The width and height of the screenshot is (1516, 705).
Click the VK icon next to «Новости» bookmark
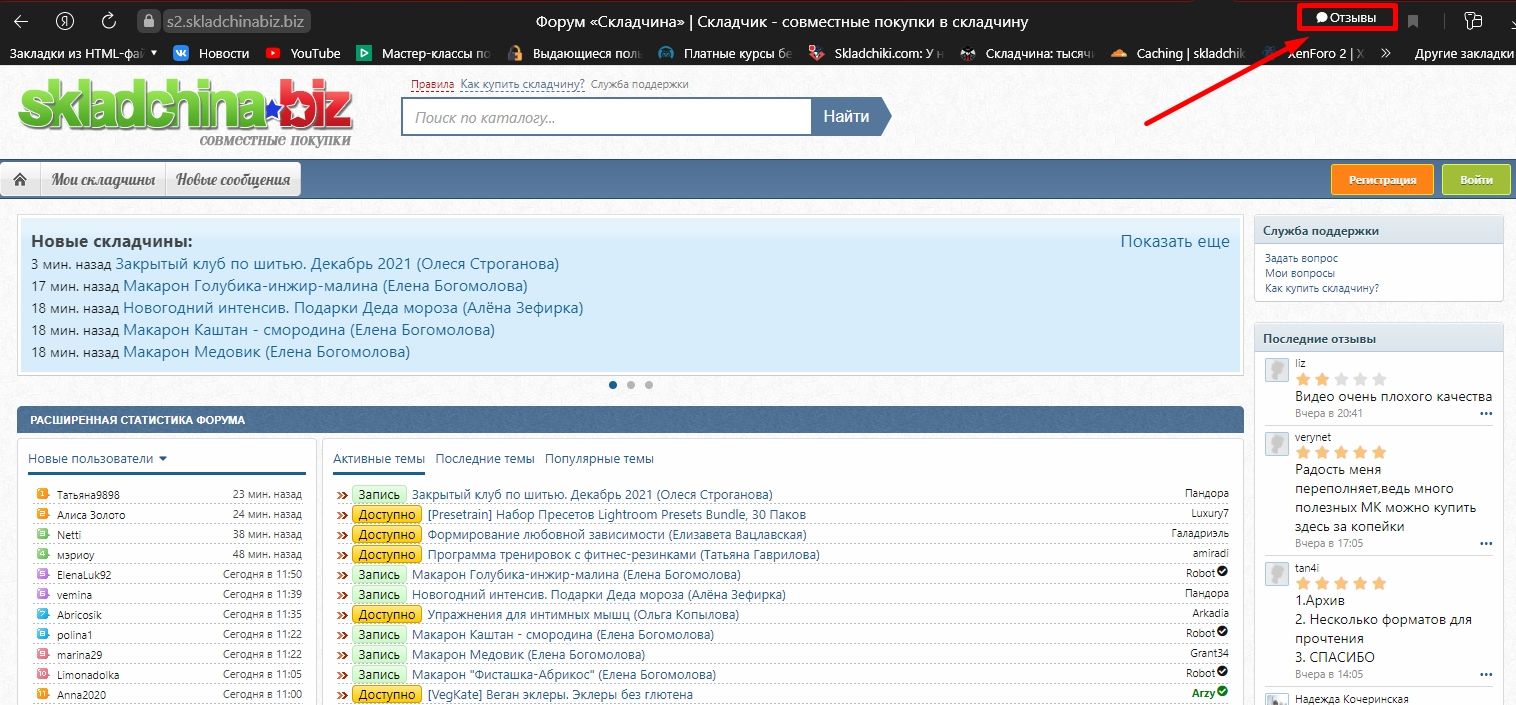click(181, 53)
